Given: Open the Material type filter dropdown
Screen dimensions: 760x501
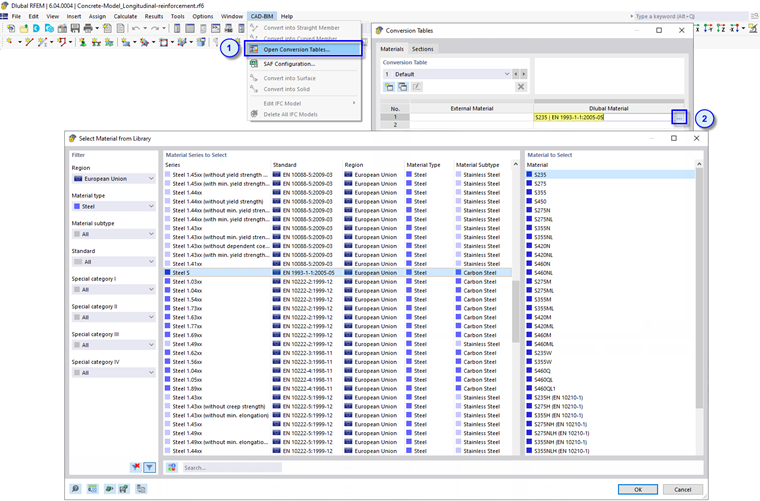Looking at the screenshot, I should (113, 206).
